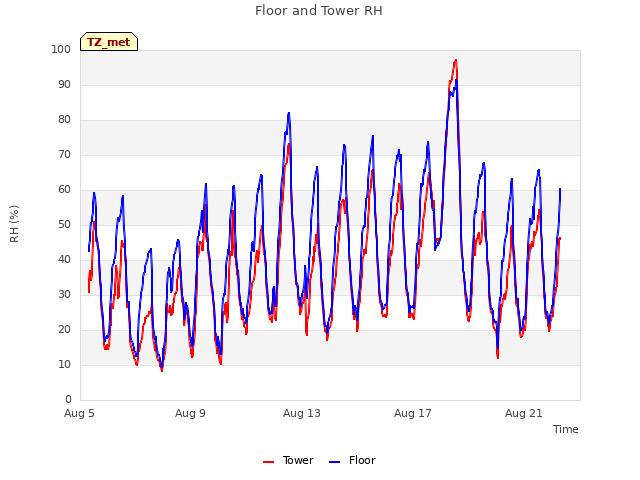Click the chart title 'Floor and Tower RH'
The height and width of the screenshot is (480, 640).
319,11
